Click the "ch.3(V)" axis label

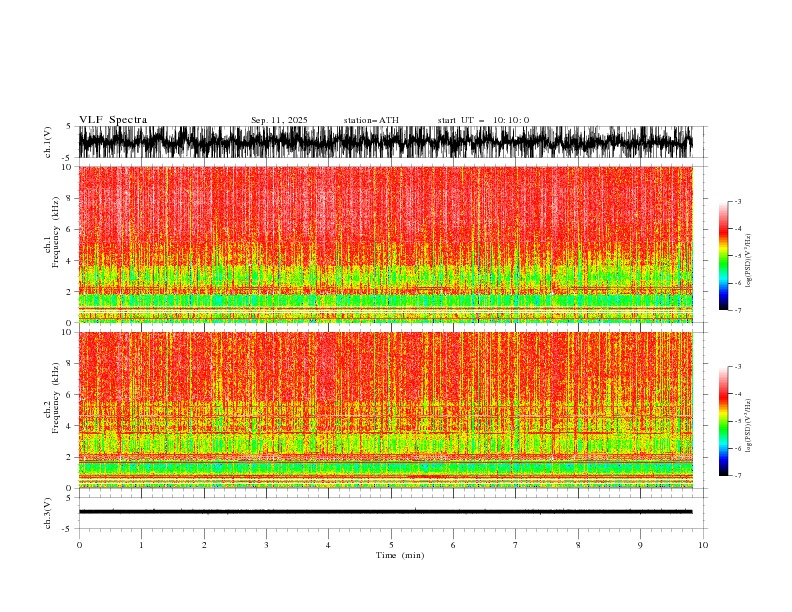click(48, 513)
